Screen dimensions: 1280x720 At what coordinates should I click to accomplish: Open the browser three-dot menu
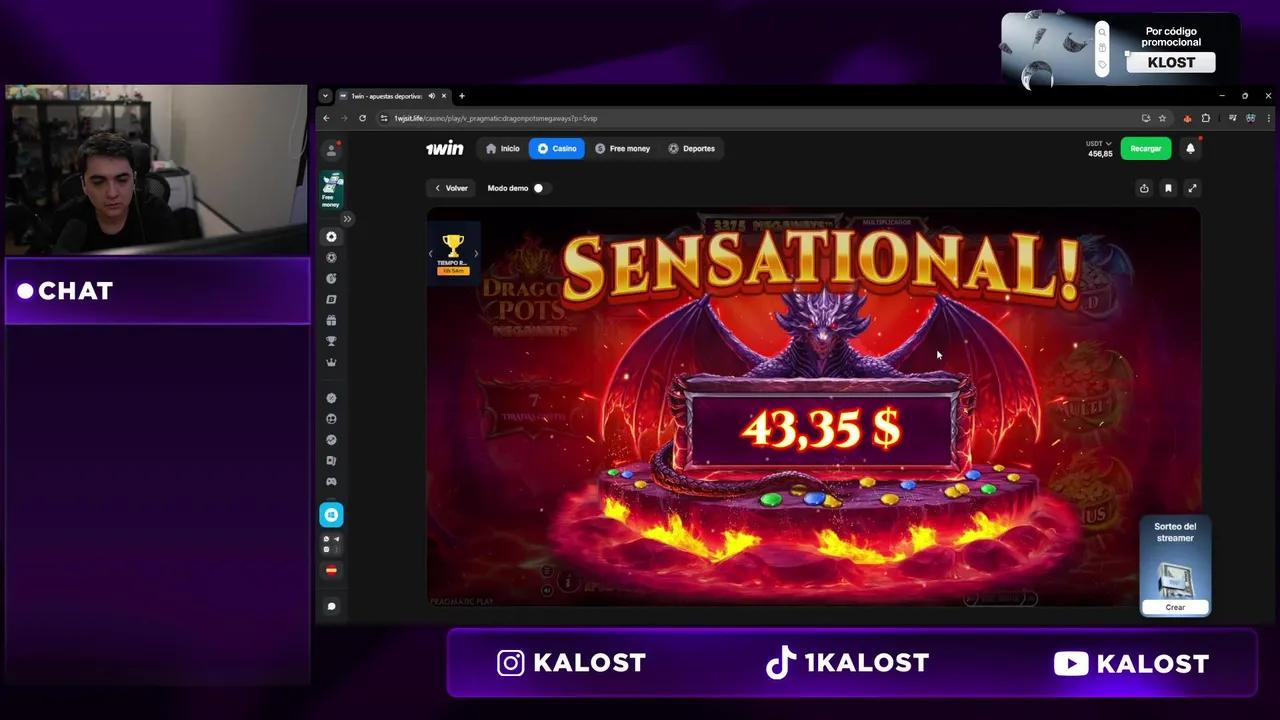pyautogui.click(x=1268, y=118)
